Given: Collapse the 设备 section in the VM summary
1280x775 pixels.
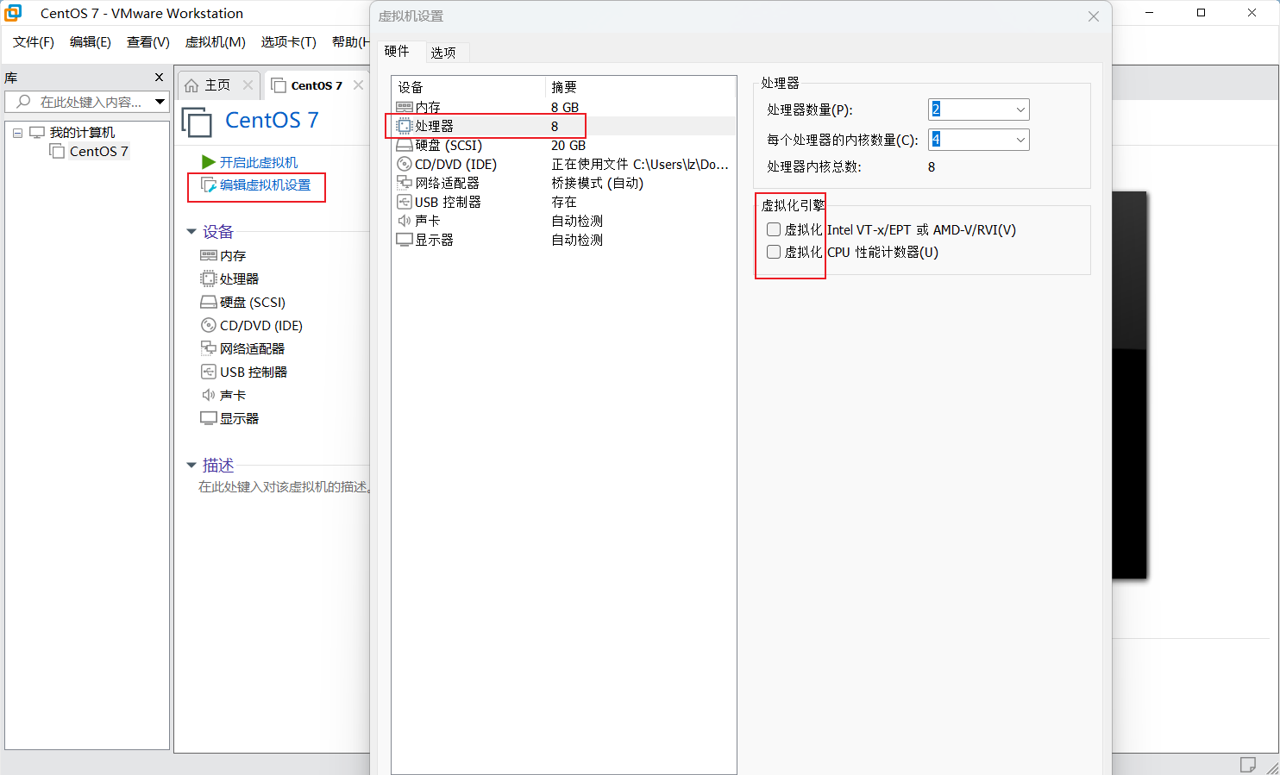Looking at the screenshot, I should (192, 232).
